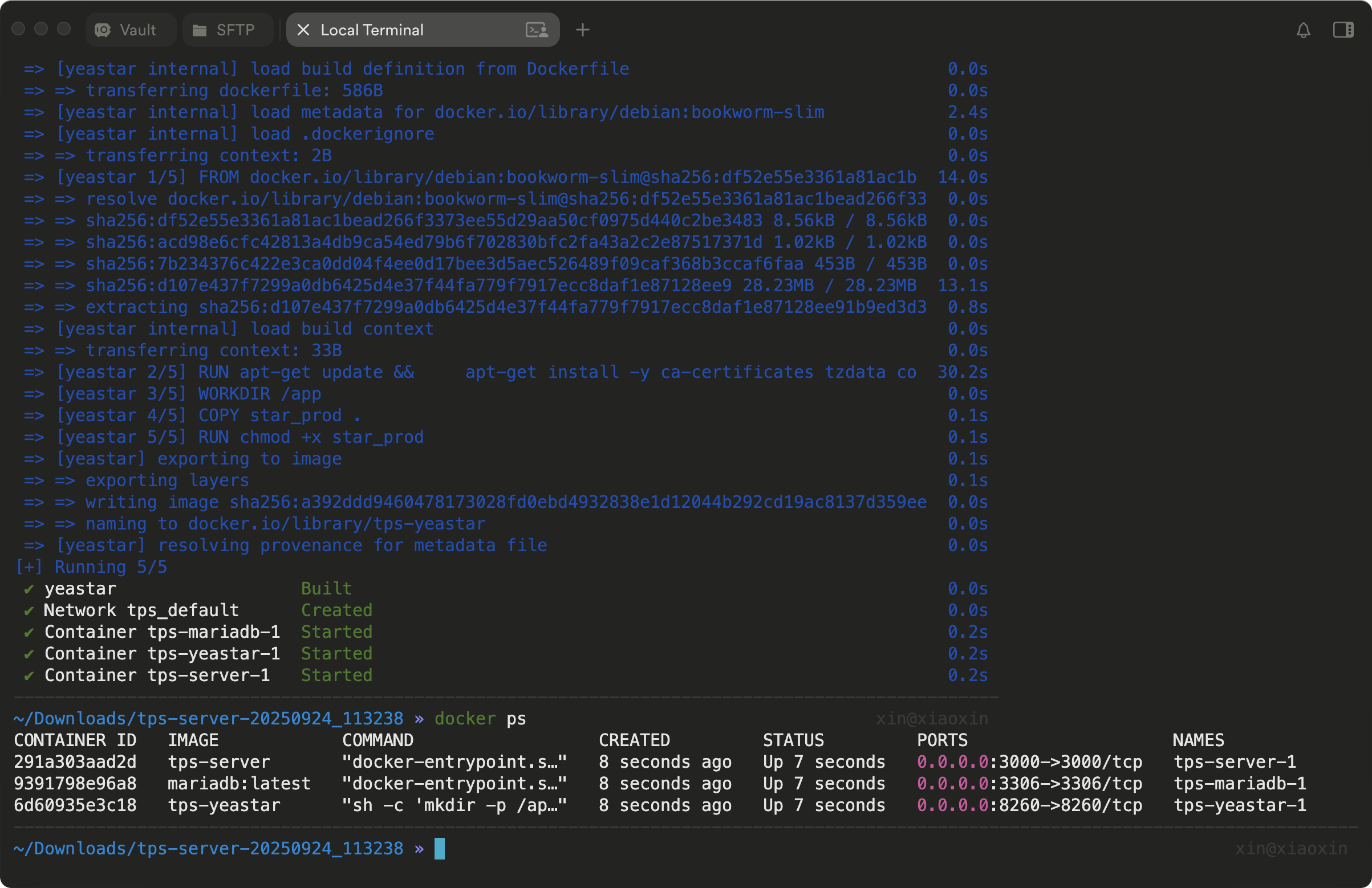This screenshot has width=1372, height=888.
Task: Click container ID 291a303aad2d
Action: point(75,762)
